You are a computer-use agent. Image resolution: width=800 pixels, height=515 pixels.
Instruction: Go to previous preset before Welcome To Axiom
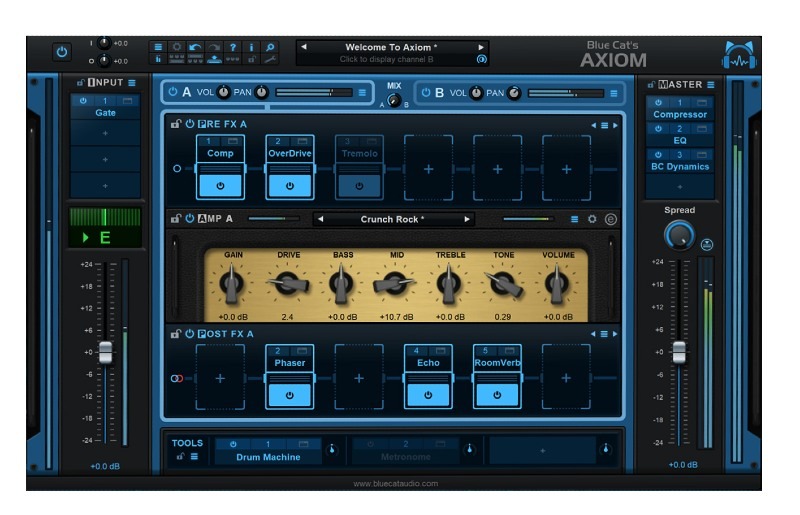(x=304, y=47)
